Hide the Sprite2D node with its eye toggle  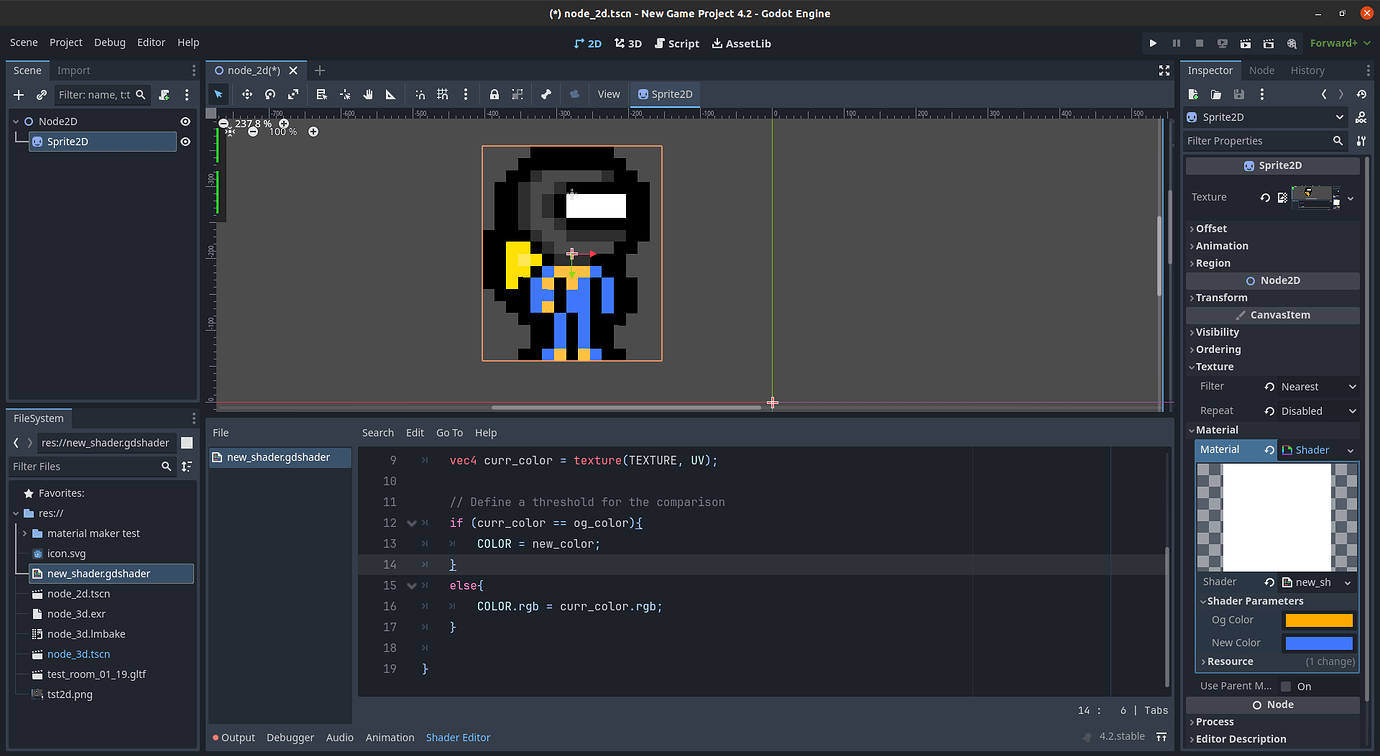[x=184, y=141]
